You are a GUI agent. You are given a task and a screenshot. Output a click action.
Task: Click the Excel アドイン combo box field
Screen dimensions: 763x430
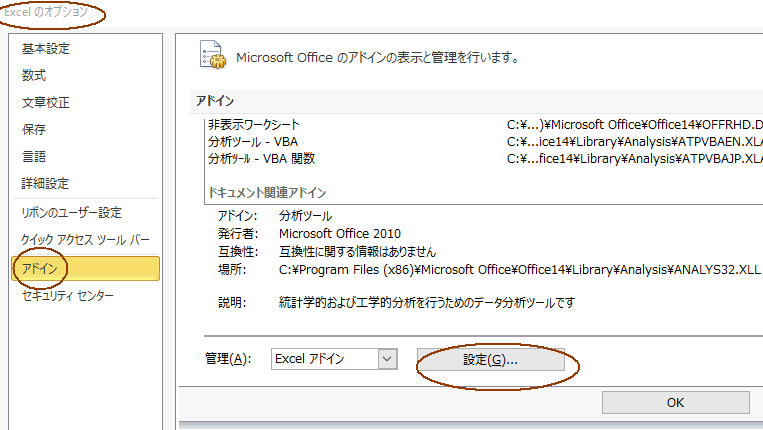[334, 359]
